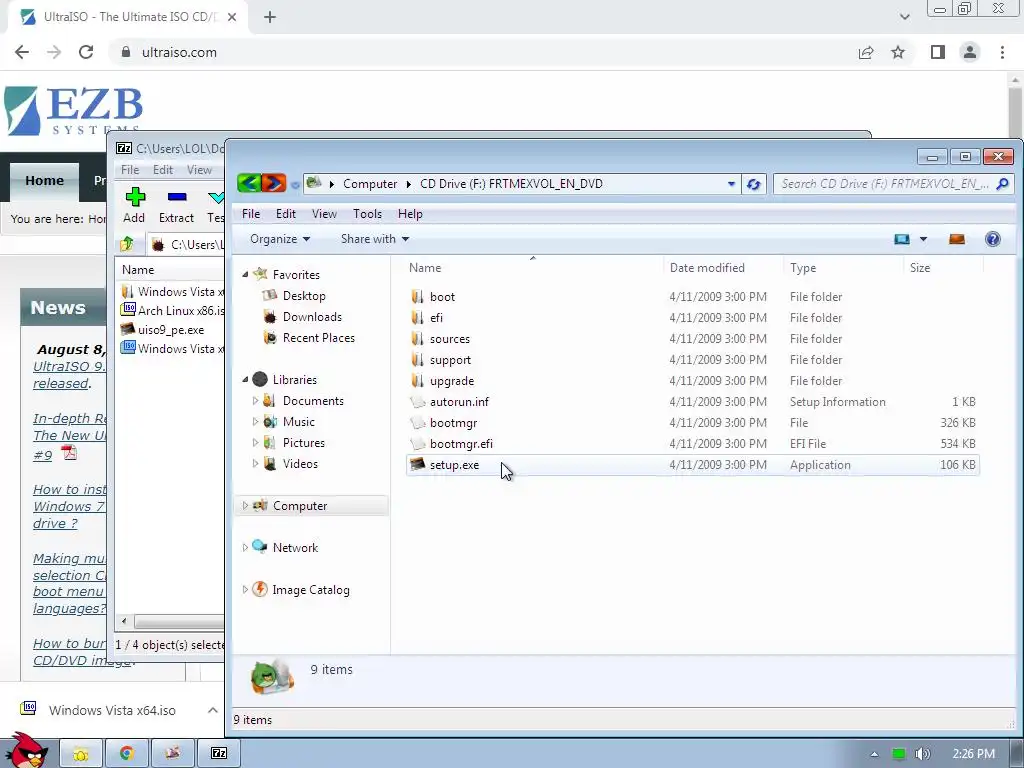Expand the Network tree node
This screenshot has width=1024, height=768.
[246, 547]
